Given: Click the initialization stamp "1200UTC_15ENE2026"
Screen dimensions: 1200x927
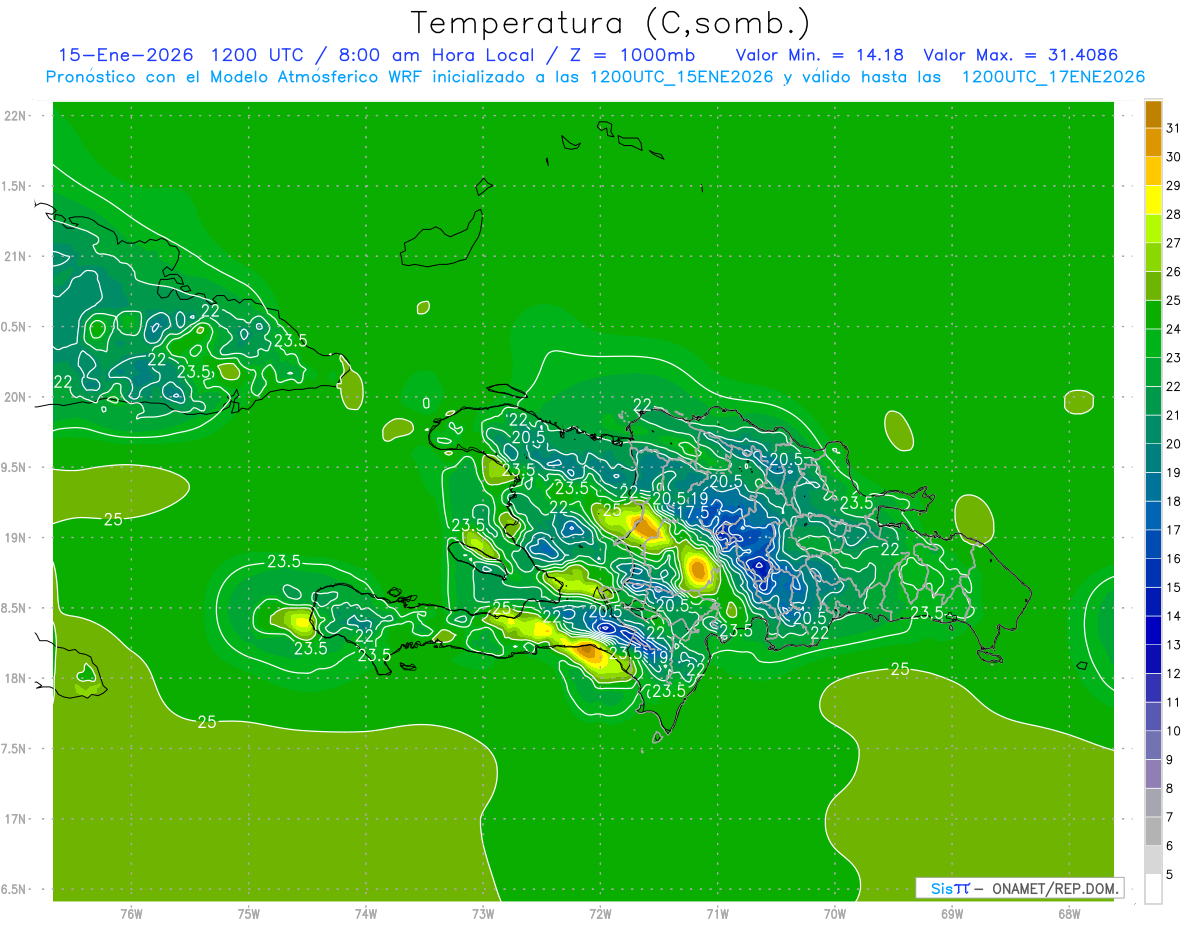Looking at the screenshot, I should click(682, 77).
